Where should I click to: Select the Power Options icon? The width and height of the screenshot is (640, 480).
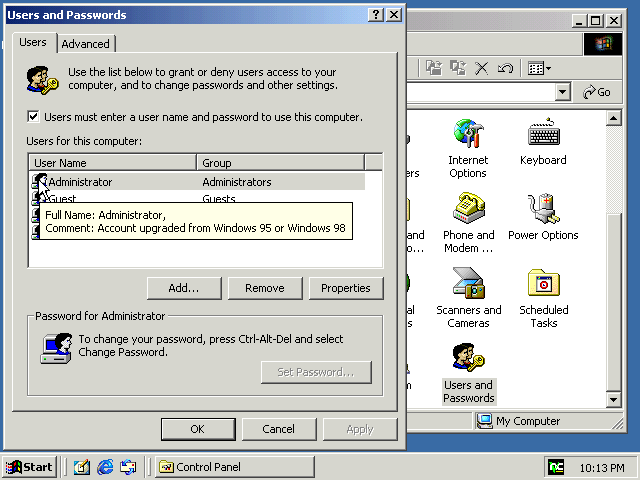pos(543,222)
